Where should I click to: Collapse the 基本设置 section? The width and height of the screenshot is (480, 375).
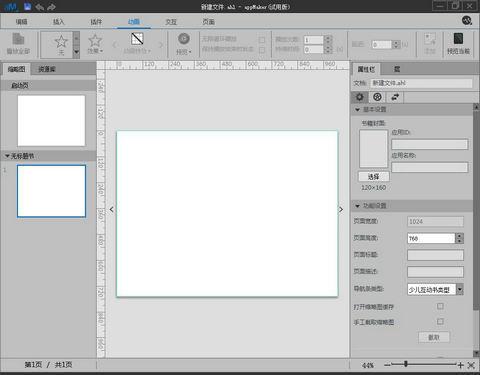[x=357, y=109]
